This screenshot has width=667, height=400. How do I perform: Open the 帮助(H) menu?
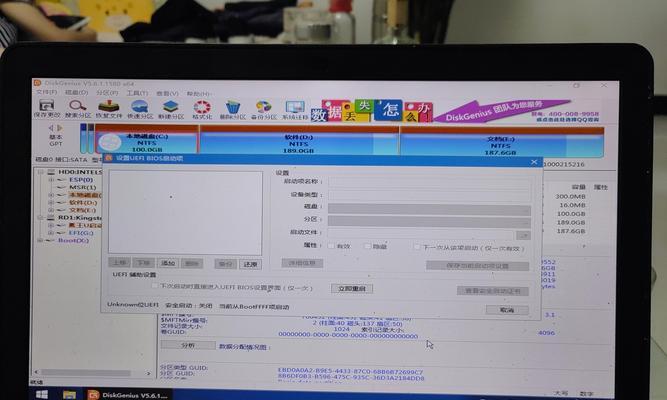[199, 93]
